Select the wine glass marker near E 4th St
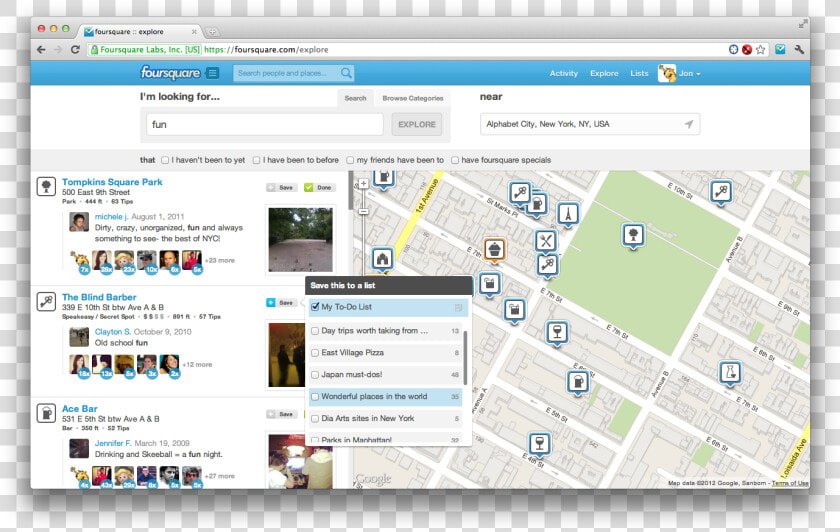This screenshot has width=840, height=532. click(539, 444)
